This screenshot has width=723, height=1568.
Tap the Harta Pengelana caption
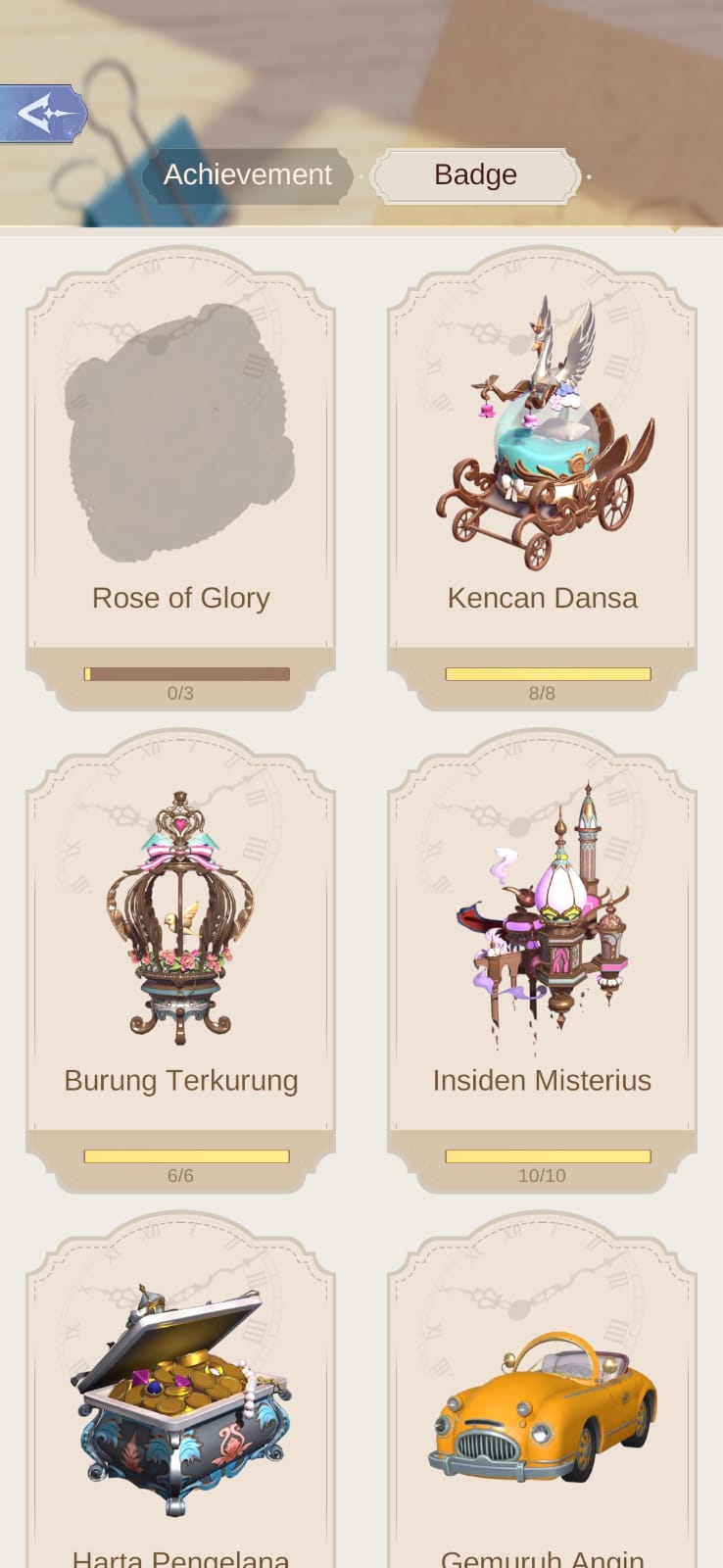click(180, 1558)
